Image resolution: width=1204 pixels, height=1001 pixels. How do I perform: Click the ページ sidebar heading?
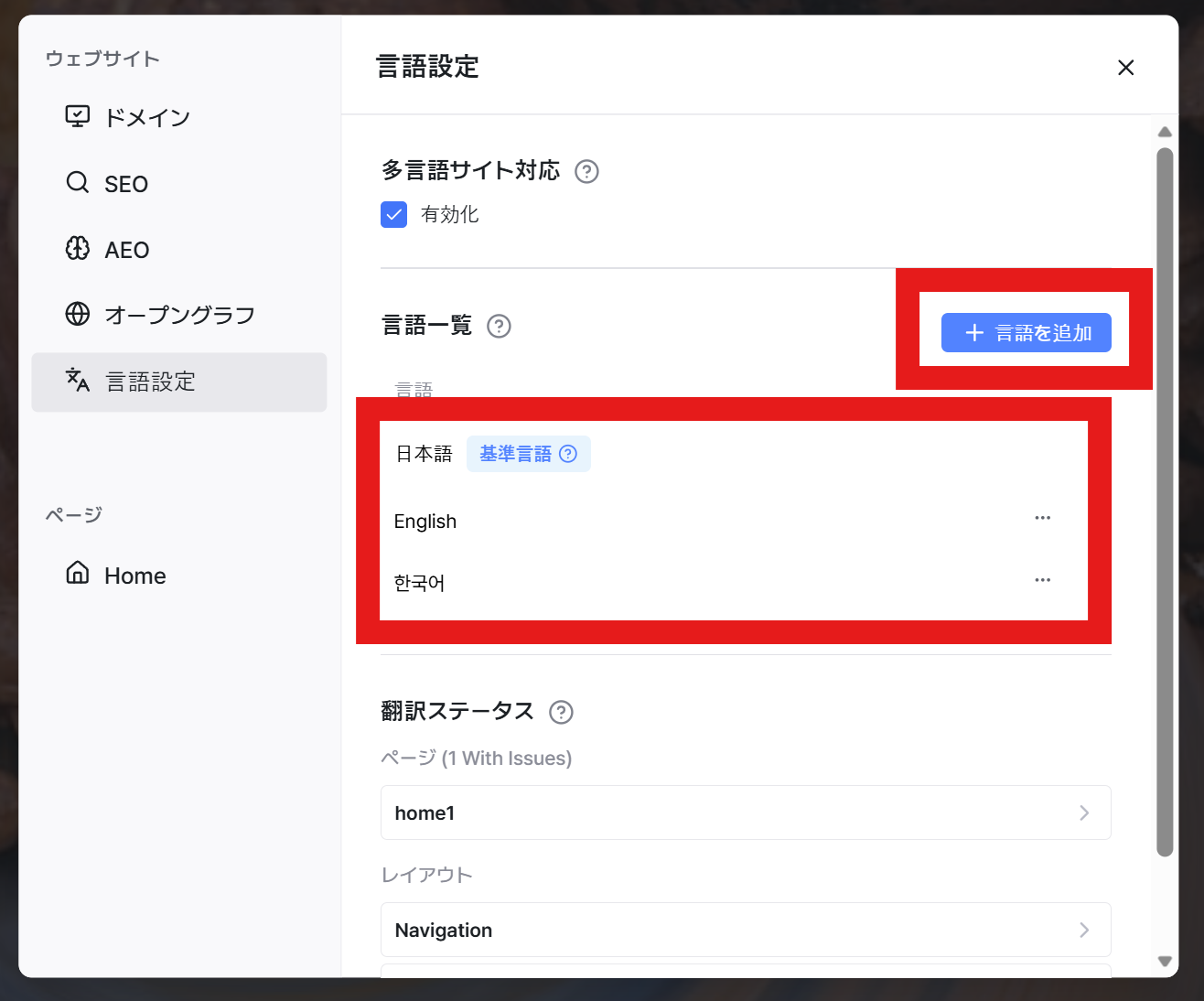click(74, 514)
